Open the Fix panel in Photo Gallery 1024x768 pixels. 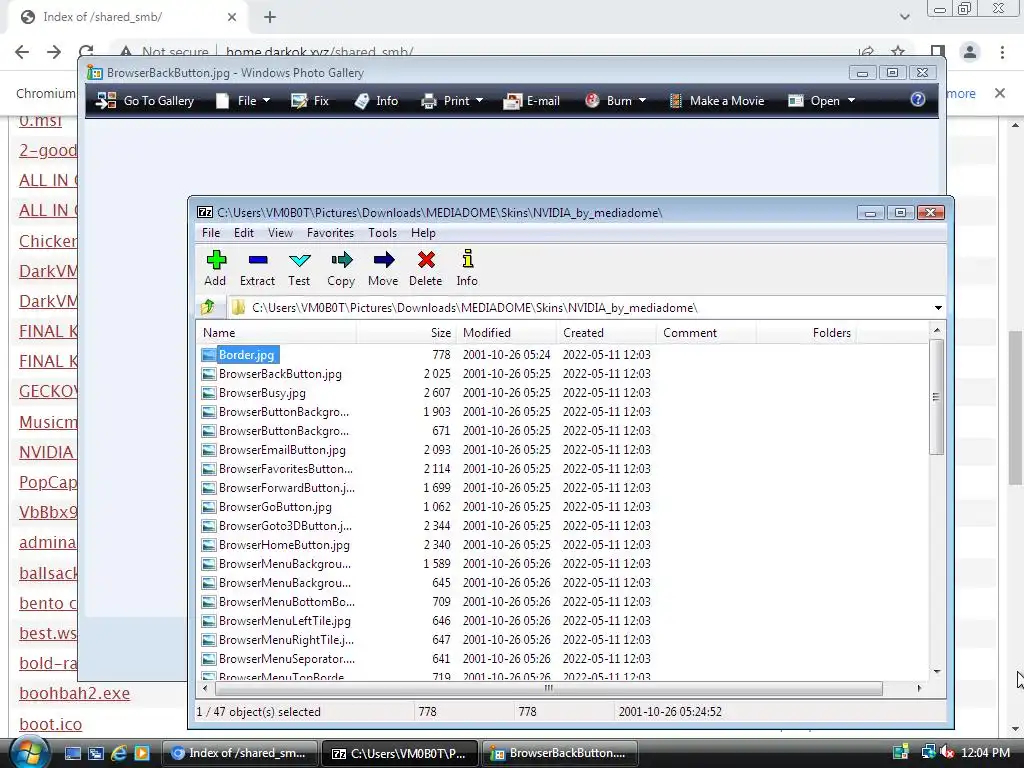click(310, 101)
